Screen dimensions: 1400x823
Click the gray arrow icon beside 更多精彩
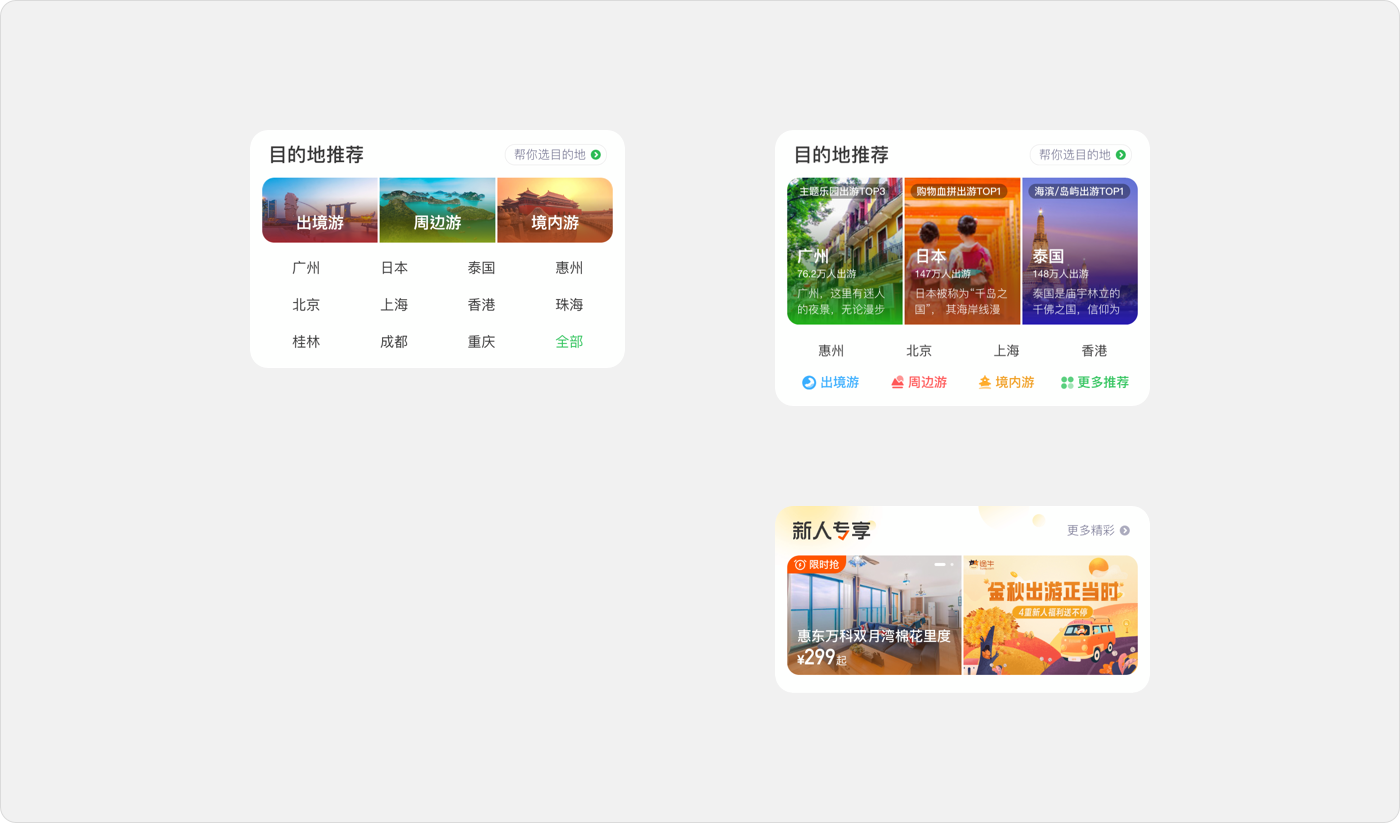pos(1125,531)
